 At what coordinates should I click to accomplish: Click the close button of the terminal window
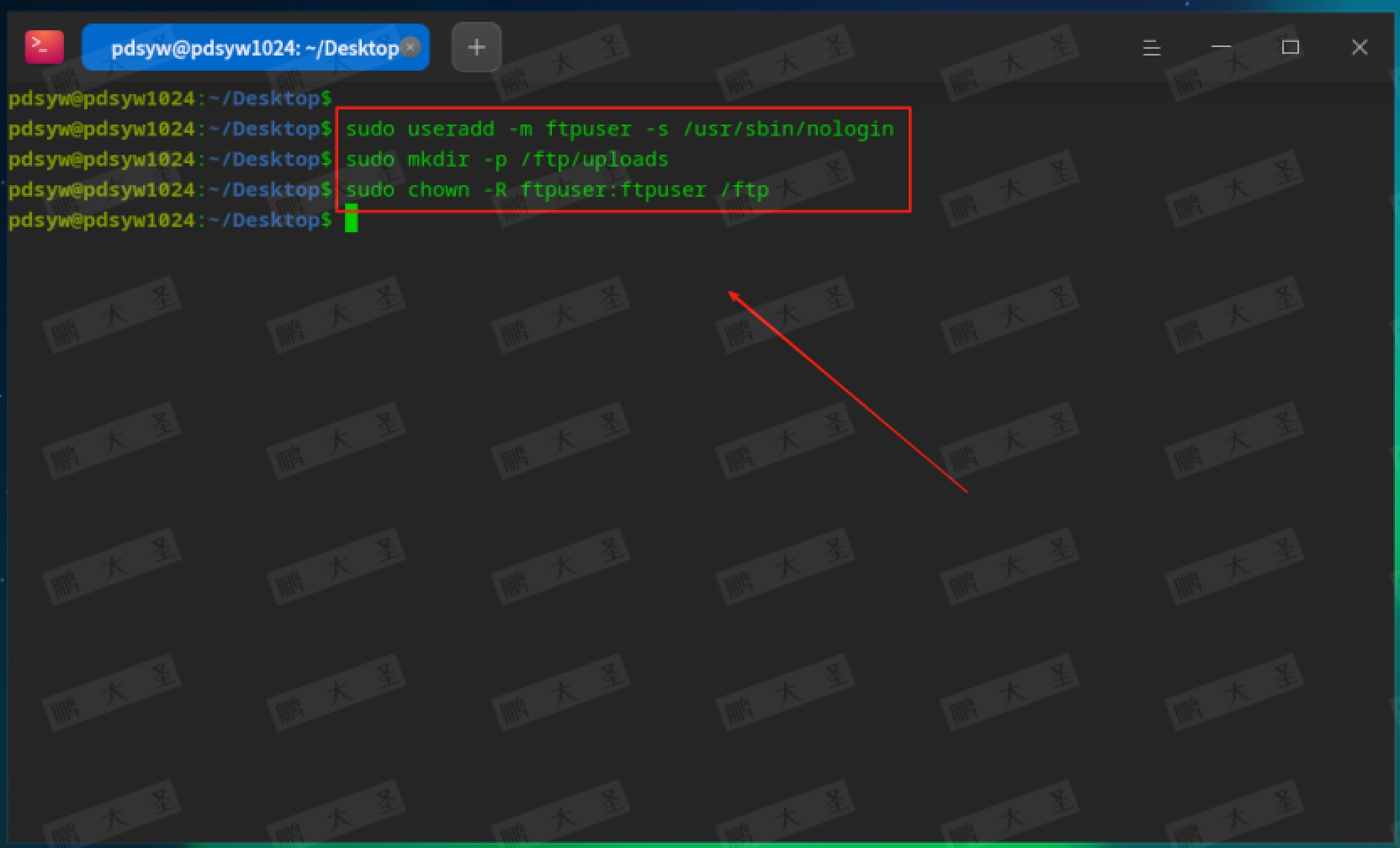pos(1360,47)
